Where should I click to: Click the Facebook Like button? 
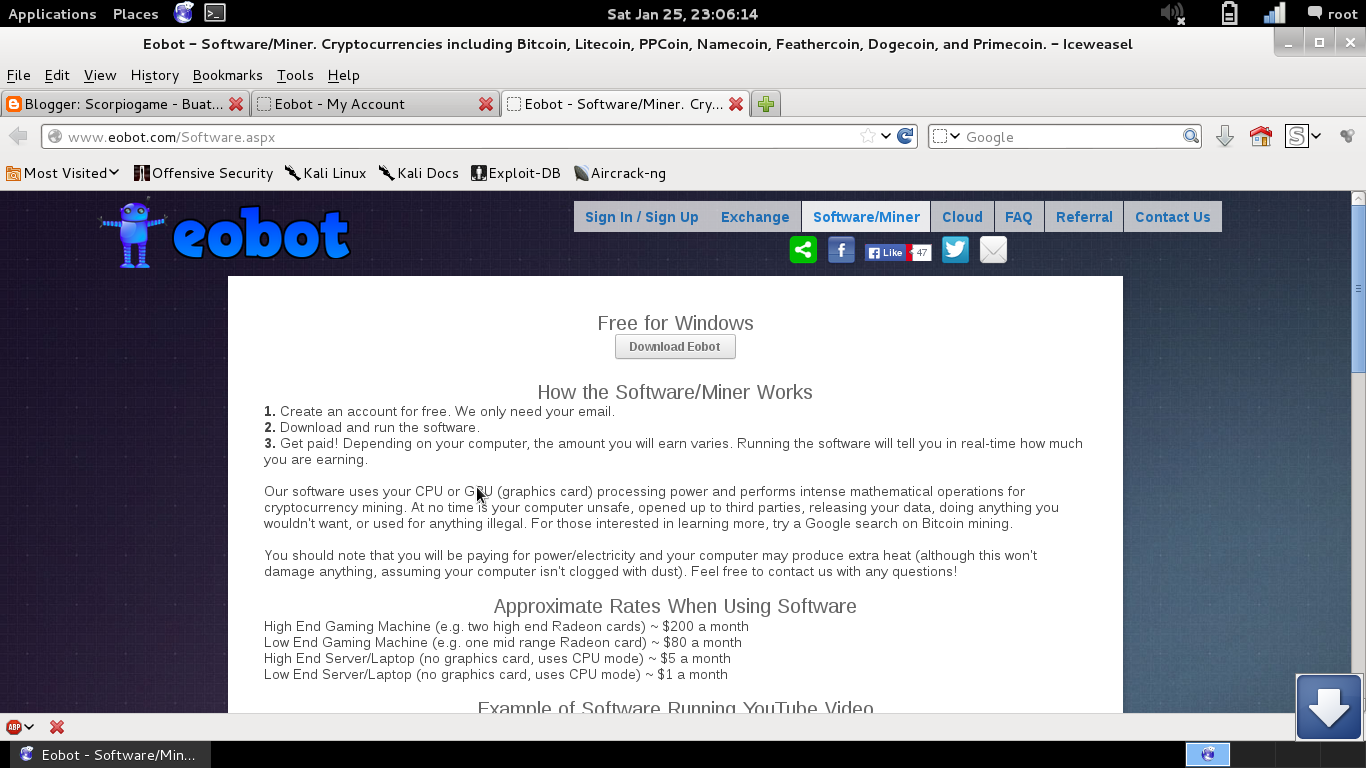(887, 253)
